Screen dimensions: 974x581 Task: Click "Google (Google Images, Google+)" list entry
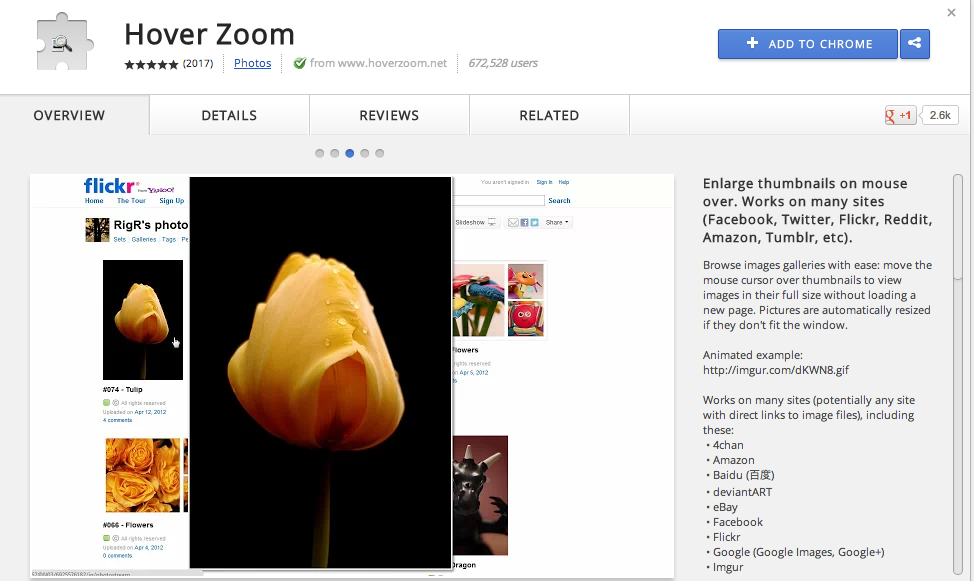[x=799, y=552]
